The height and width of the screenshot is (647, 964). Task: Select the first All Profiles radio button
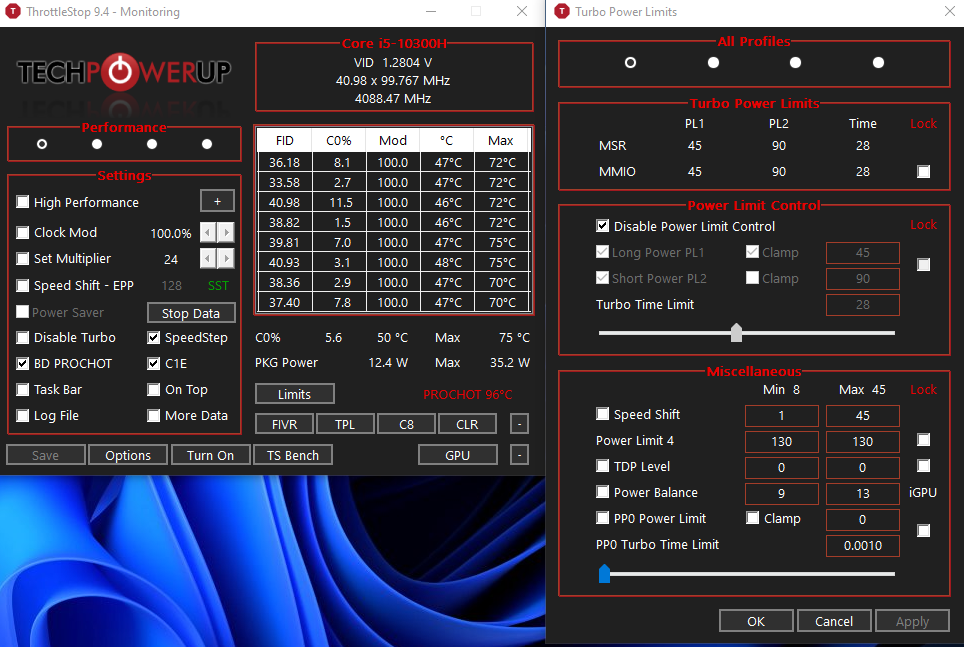pos(630,63)
